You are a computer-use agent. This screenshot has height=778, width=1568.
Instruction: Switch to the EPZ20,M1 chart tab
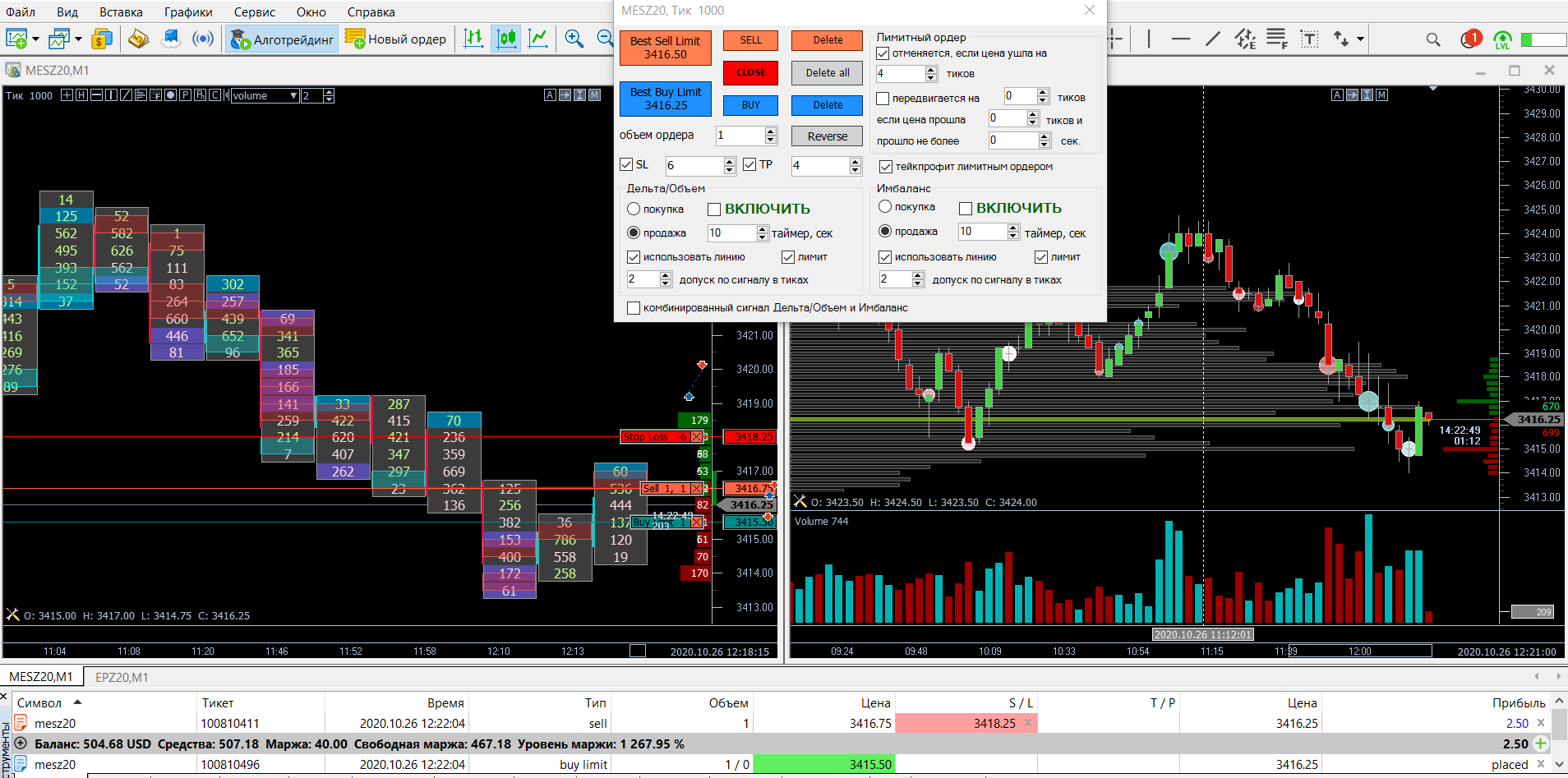122,677
